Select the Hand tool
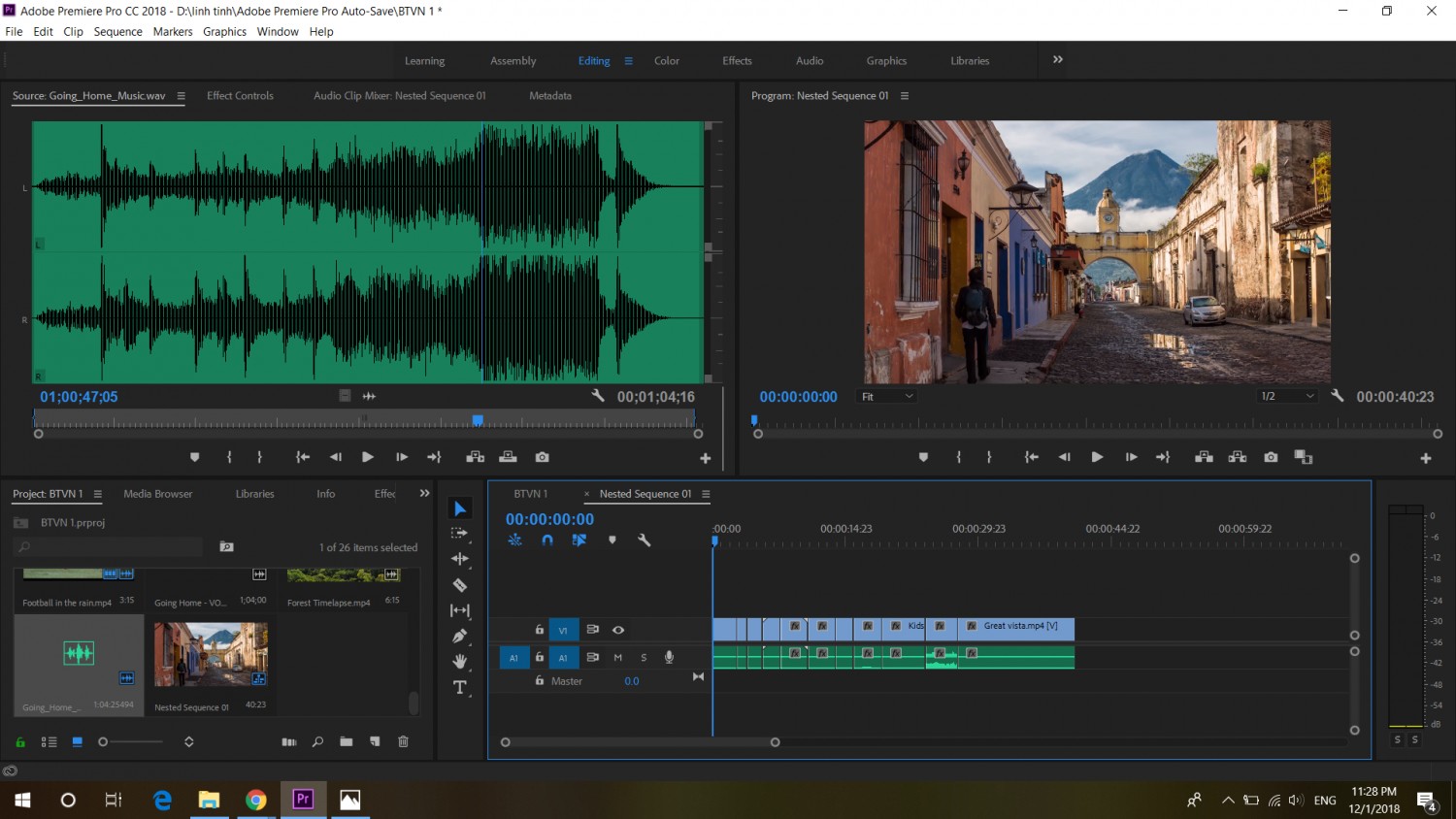 460,662
